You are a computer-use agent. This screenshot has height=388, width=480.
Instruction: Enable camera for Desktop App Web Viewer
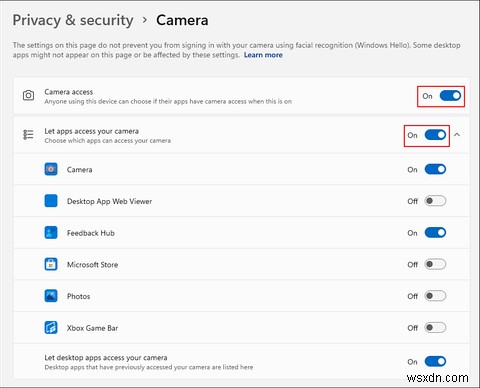(x=435, y=201)
